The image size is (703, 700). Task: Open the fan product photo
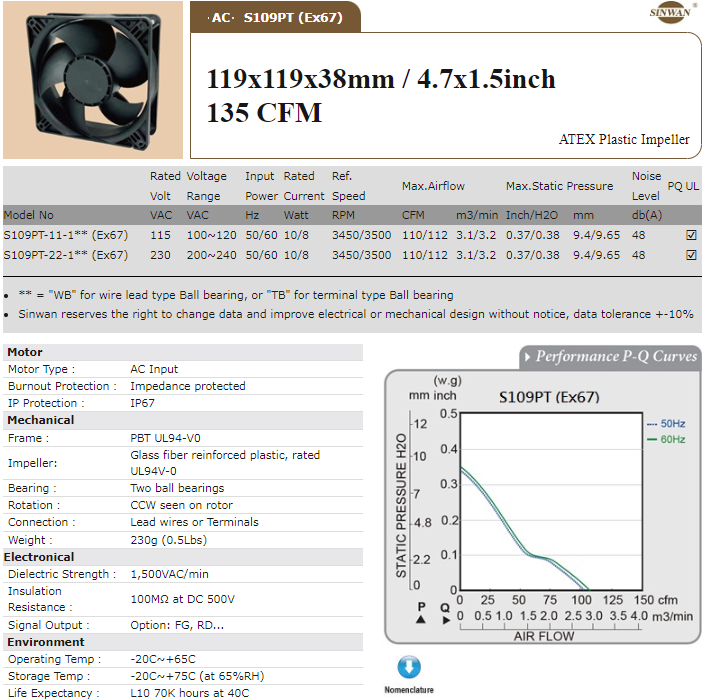(92, 80)
